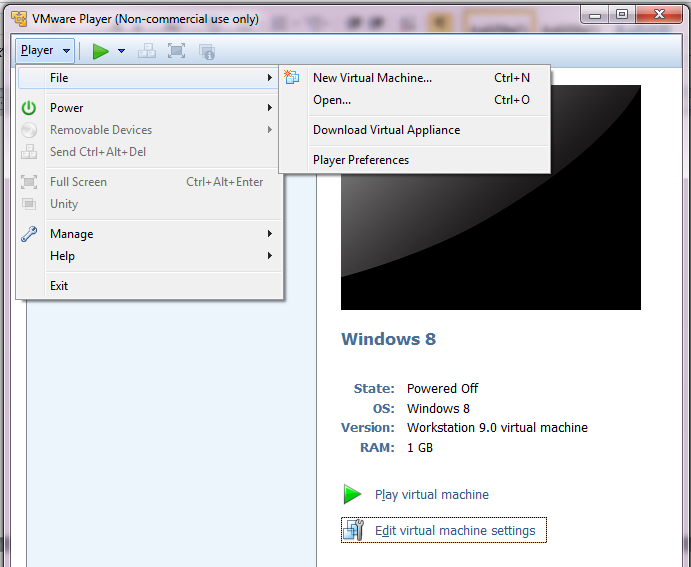This screenshot has width=691, height=567.
Task: Open Player Preferences
Action: point(415,160)
